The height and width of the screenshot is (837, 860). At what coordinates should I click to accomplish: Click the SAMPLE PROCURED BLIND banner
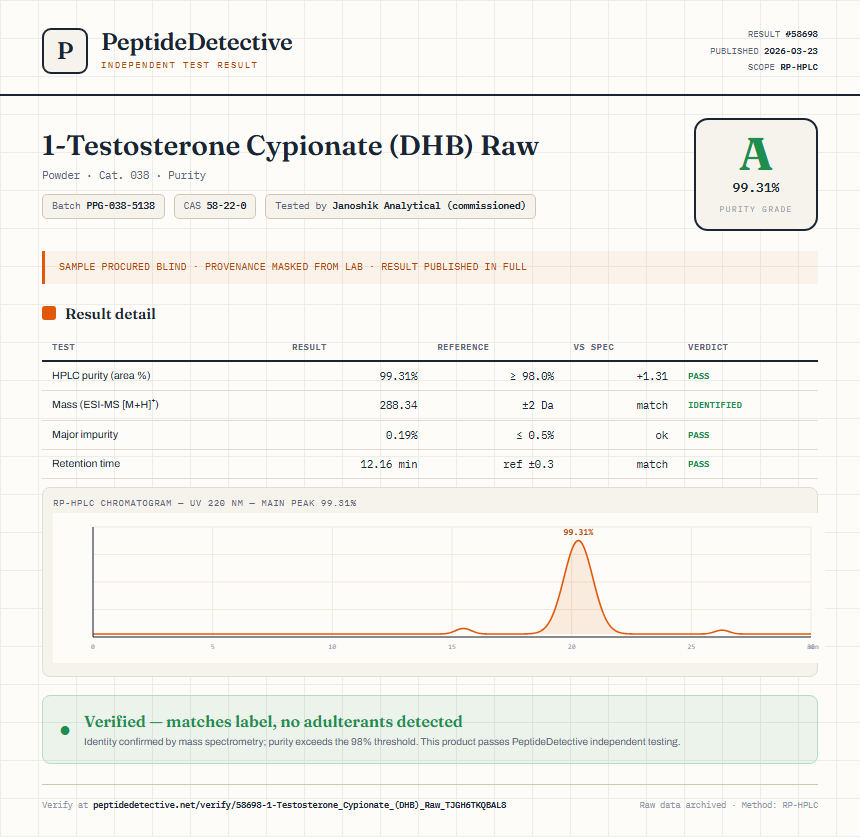click(x=430, y=267)
